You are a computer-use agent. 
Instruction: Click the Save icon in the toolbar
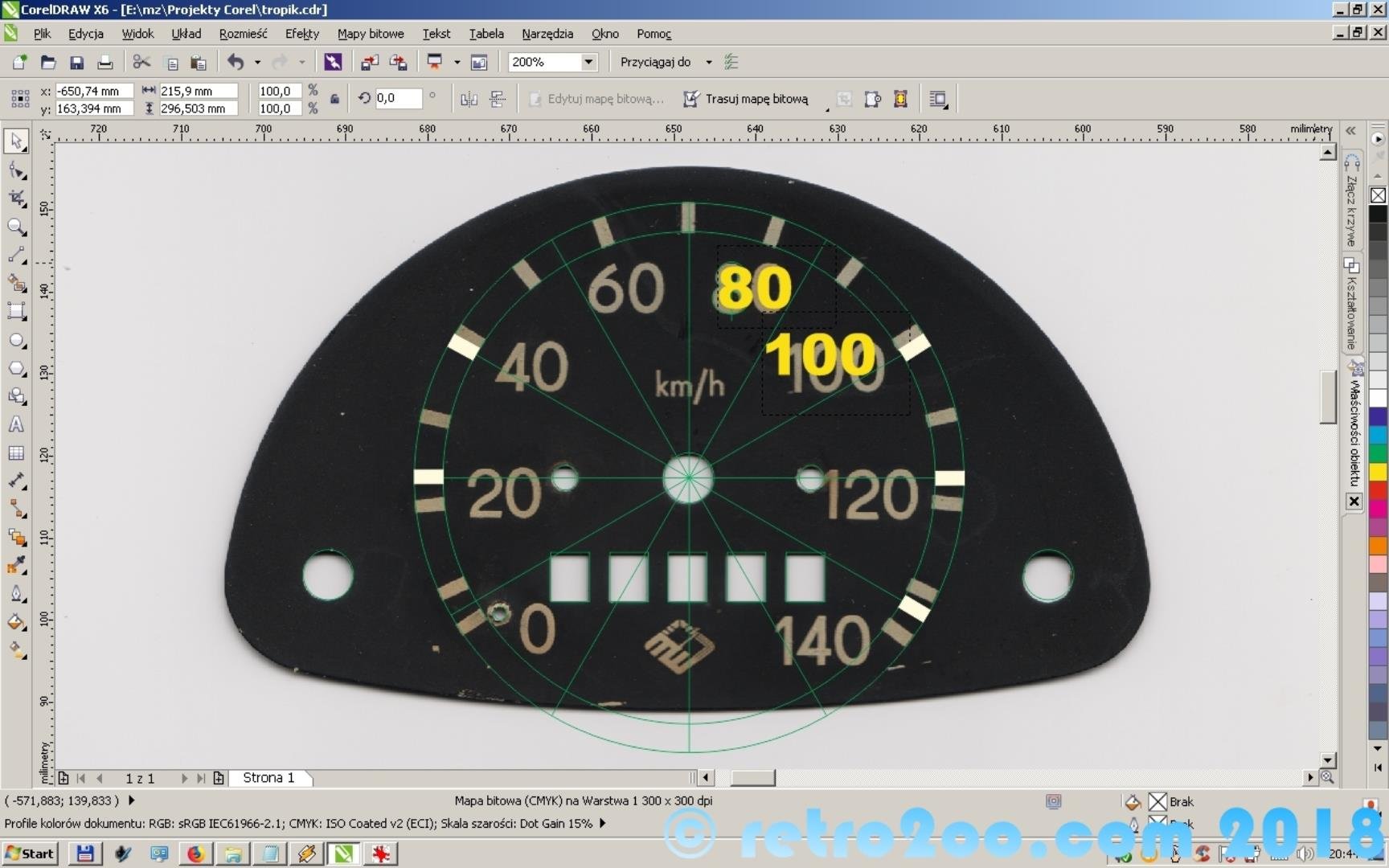(76, 63)
